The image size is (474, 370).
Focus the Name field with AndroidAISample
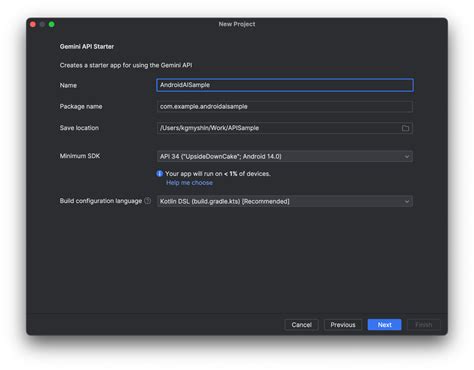tap(285, 85)
